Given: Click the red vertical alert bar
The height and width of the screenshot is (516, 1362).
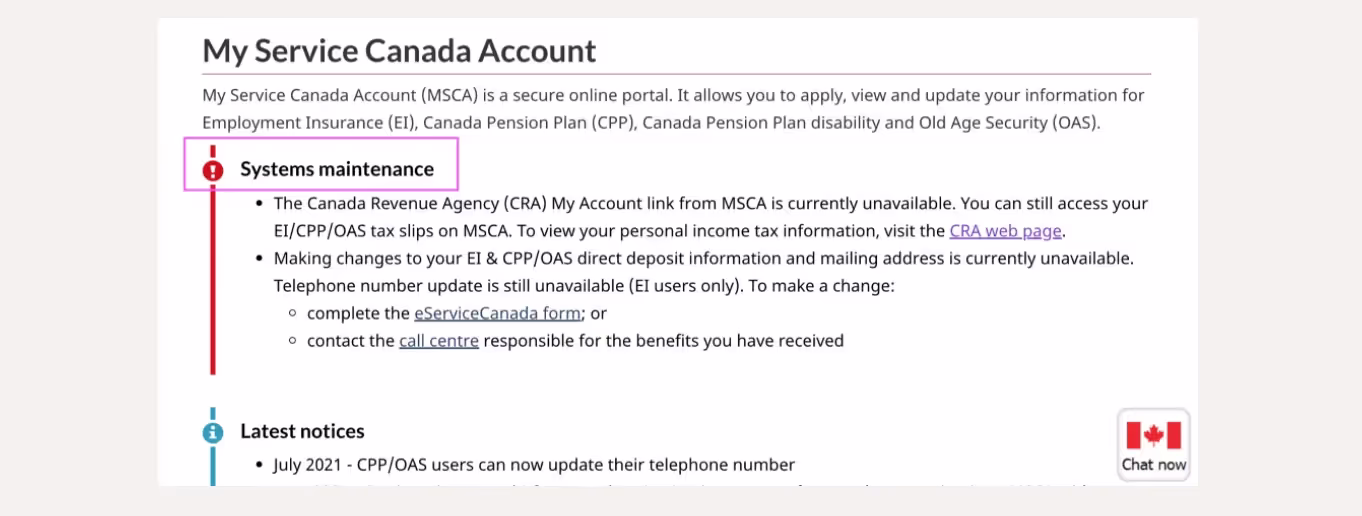Looking at the screenshot, I should [213, 290].
